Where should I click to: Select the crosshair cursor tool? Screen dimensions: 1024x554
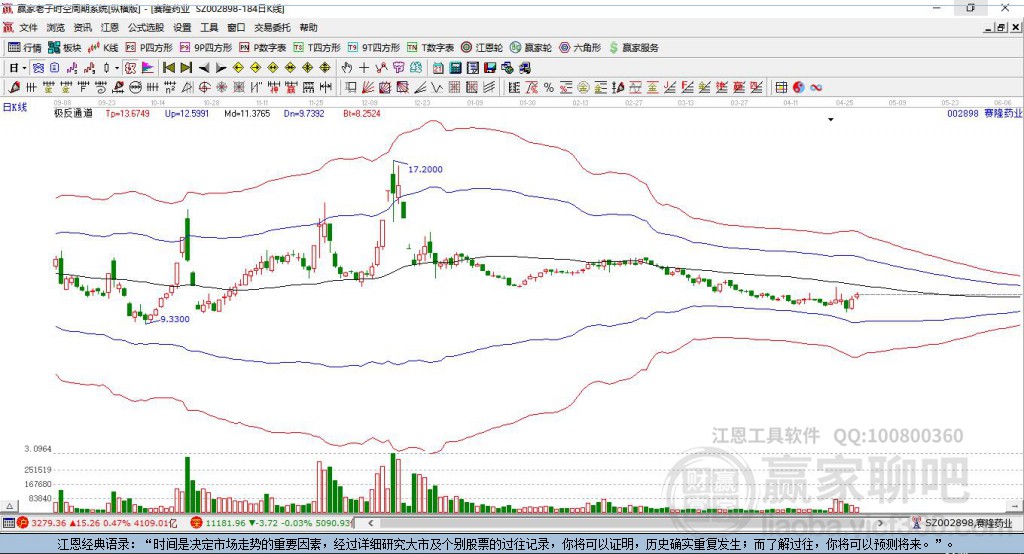(364, 68)
